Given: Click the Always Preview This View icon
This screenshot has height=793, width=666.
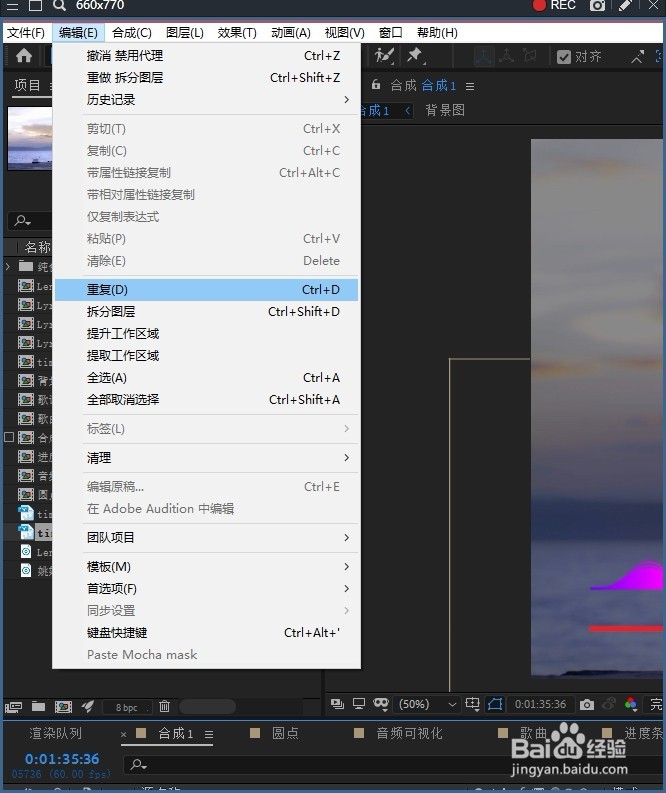Looking at the screenshot, I should [337, 703].
